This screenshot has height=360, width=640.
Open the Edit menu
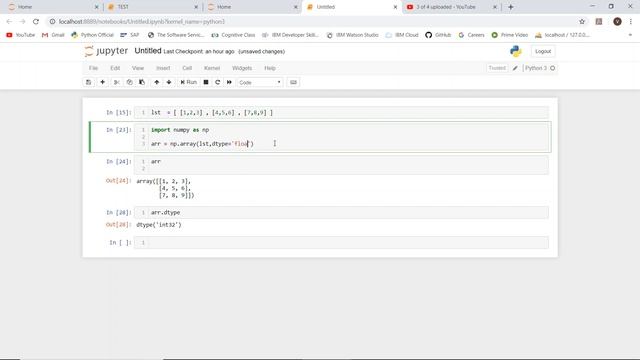(115, 68)
